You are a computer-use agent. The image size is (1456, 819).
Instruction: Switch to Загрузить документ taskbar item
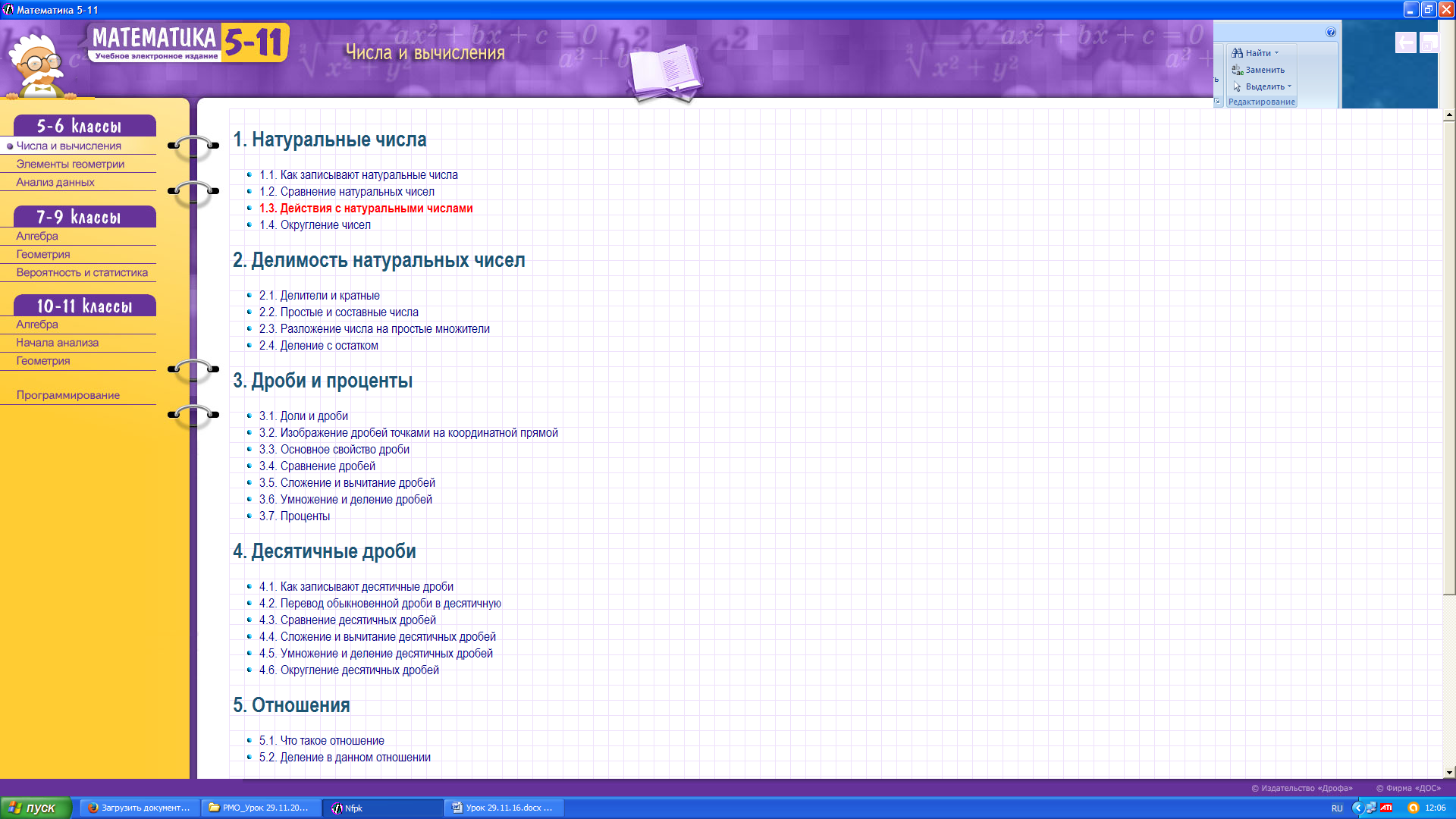click(x=140, y=808)
